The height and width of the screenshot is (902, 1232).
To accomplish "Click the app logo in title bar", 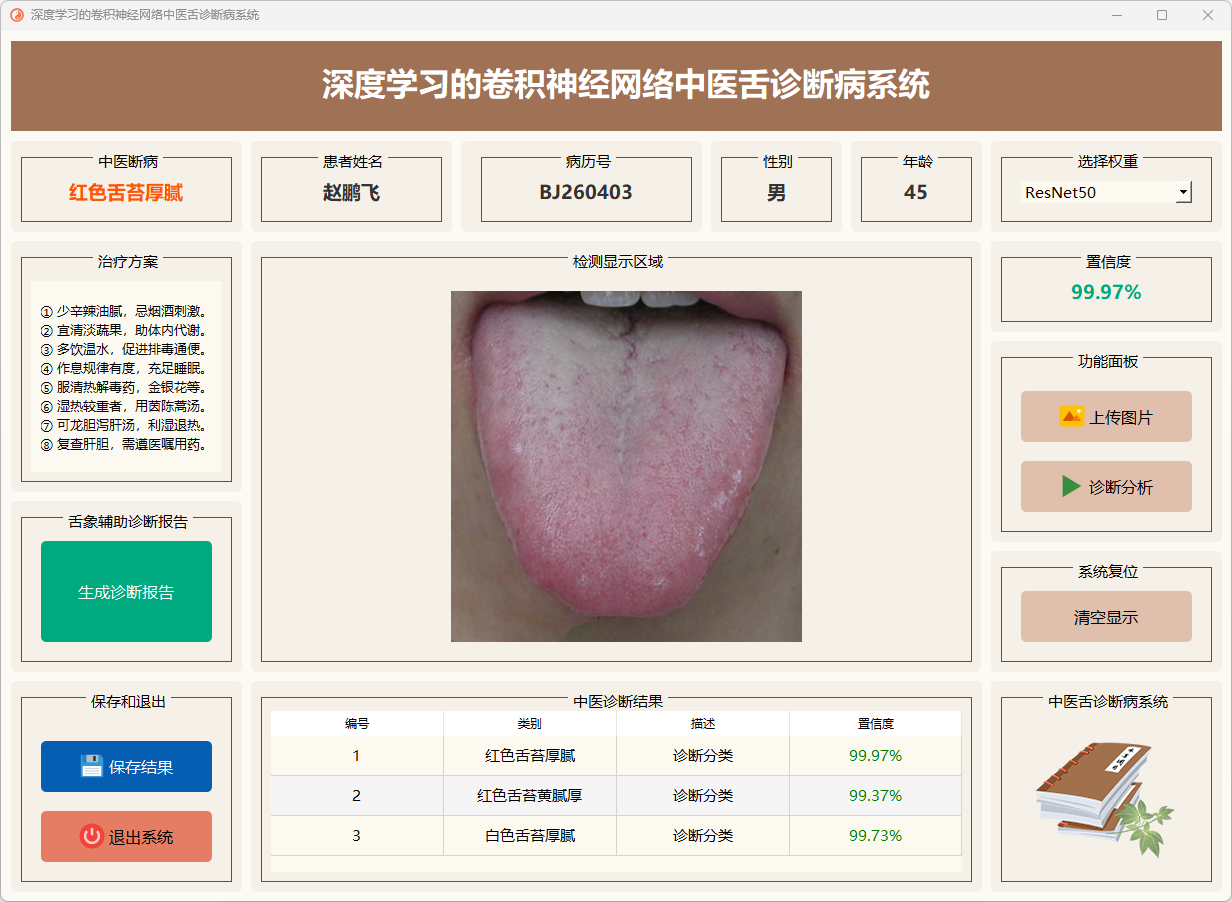I will (16, 15).
